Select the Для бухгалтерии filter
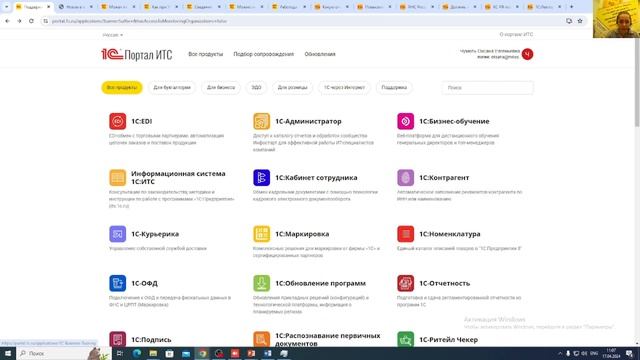Viewport: 640px width, 360px height. point(172,88)
